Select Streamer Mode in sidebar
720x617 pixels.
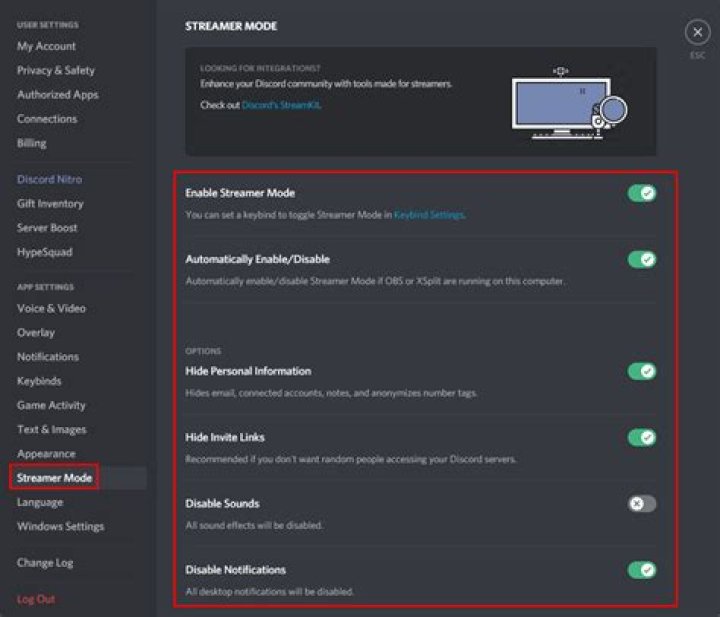pyautogui.click(x=55, y=478)
